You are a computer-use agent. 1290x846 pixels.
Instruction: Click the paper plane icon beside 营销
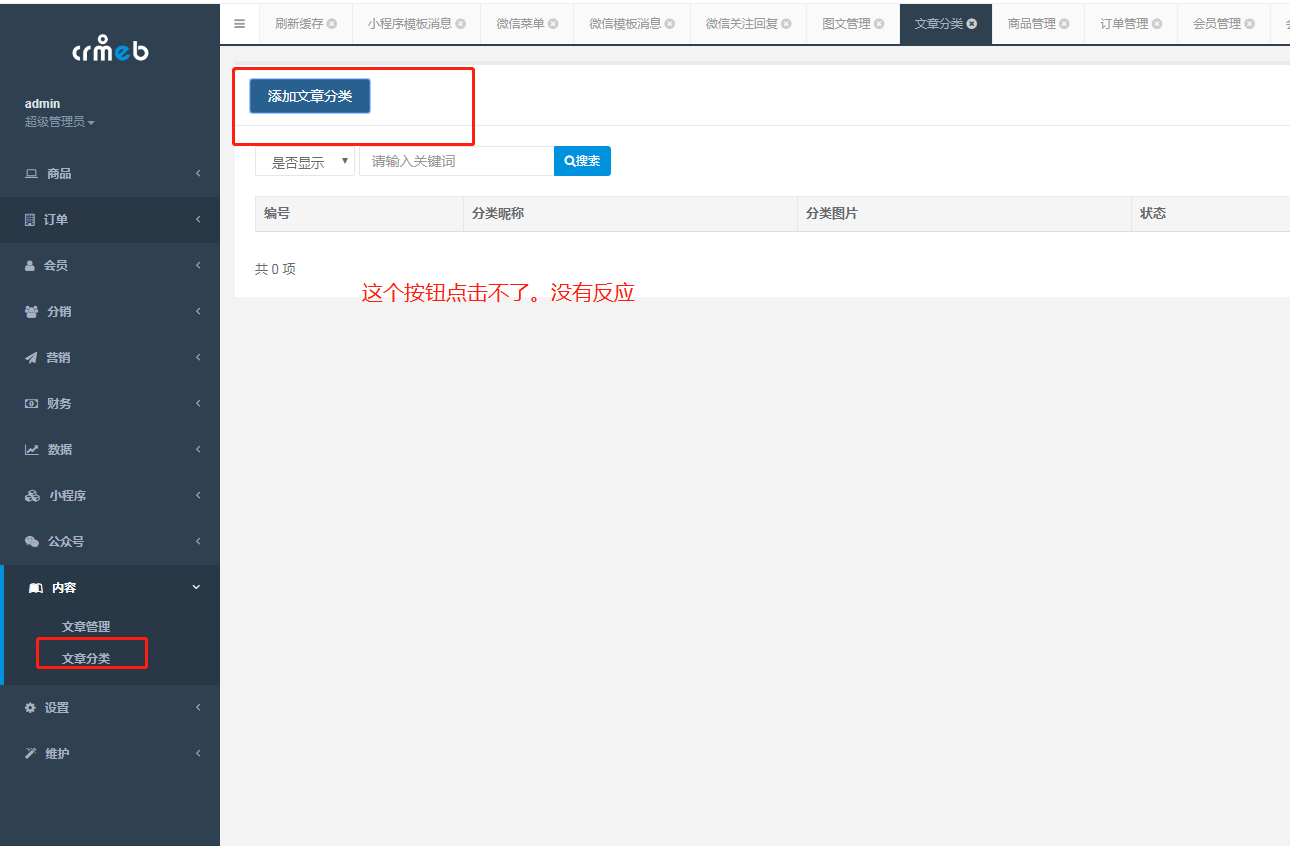[x=31, y=358]
